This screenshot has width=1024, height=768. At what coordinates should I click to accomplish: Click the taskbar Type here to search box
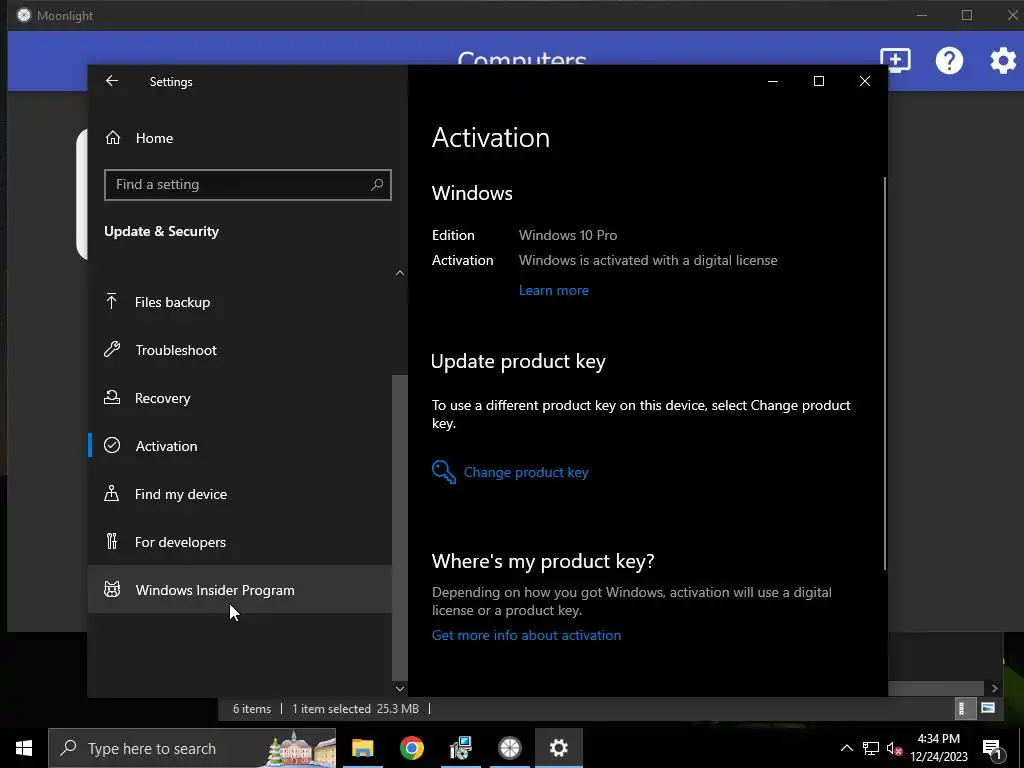click(193, 748)
